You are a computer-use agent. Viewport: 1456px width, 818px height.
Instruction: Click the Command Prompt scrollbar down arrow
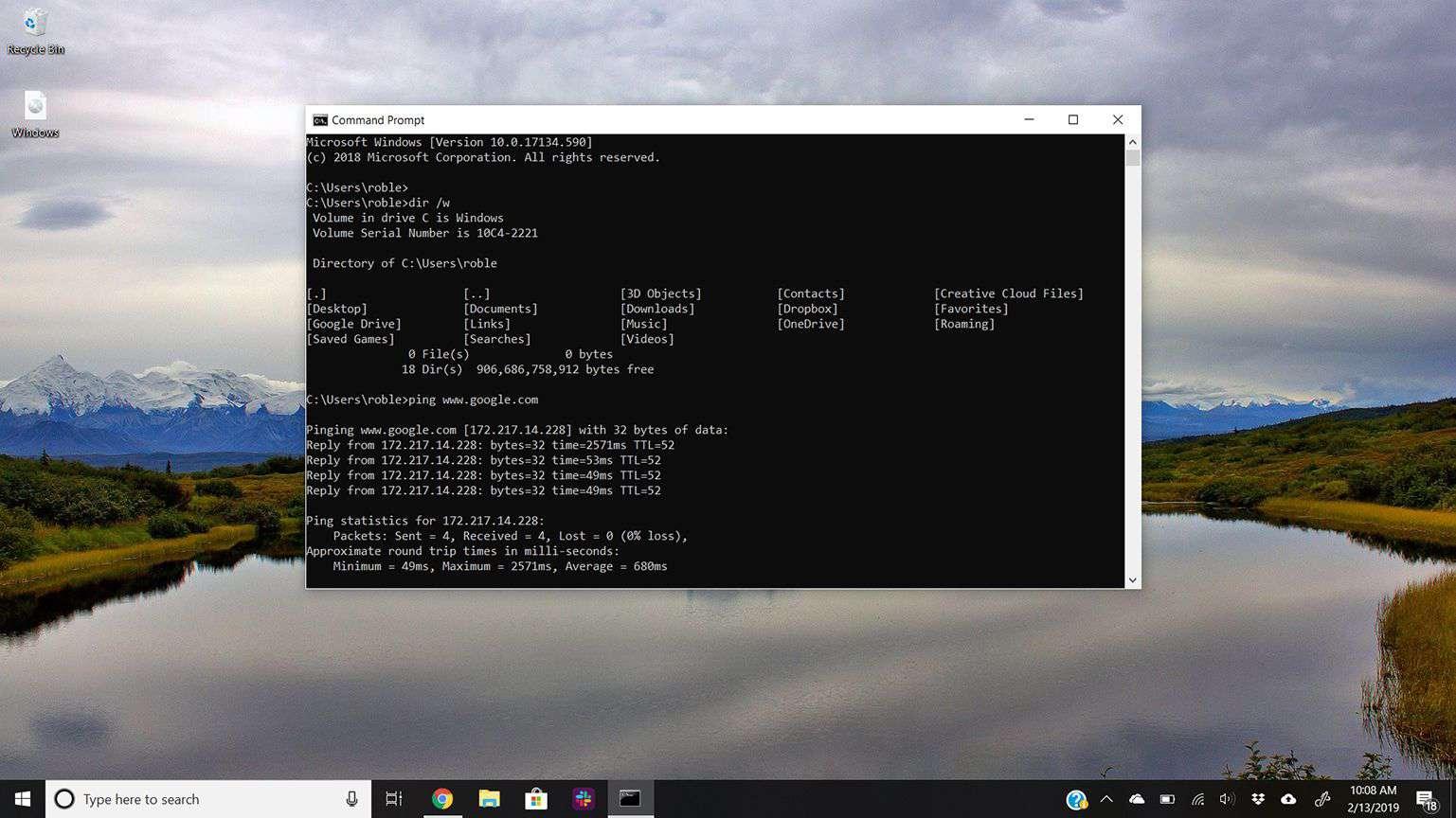1132,578
